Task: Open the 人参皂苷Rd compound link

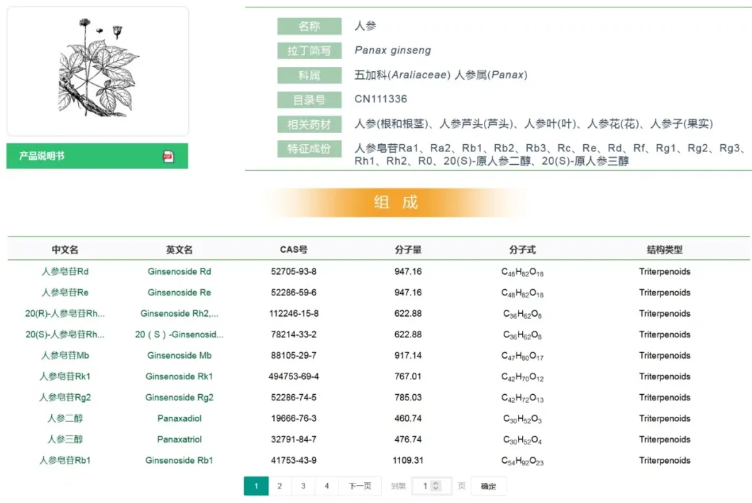Action: (65, 271)
